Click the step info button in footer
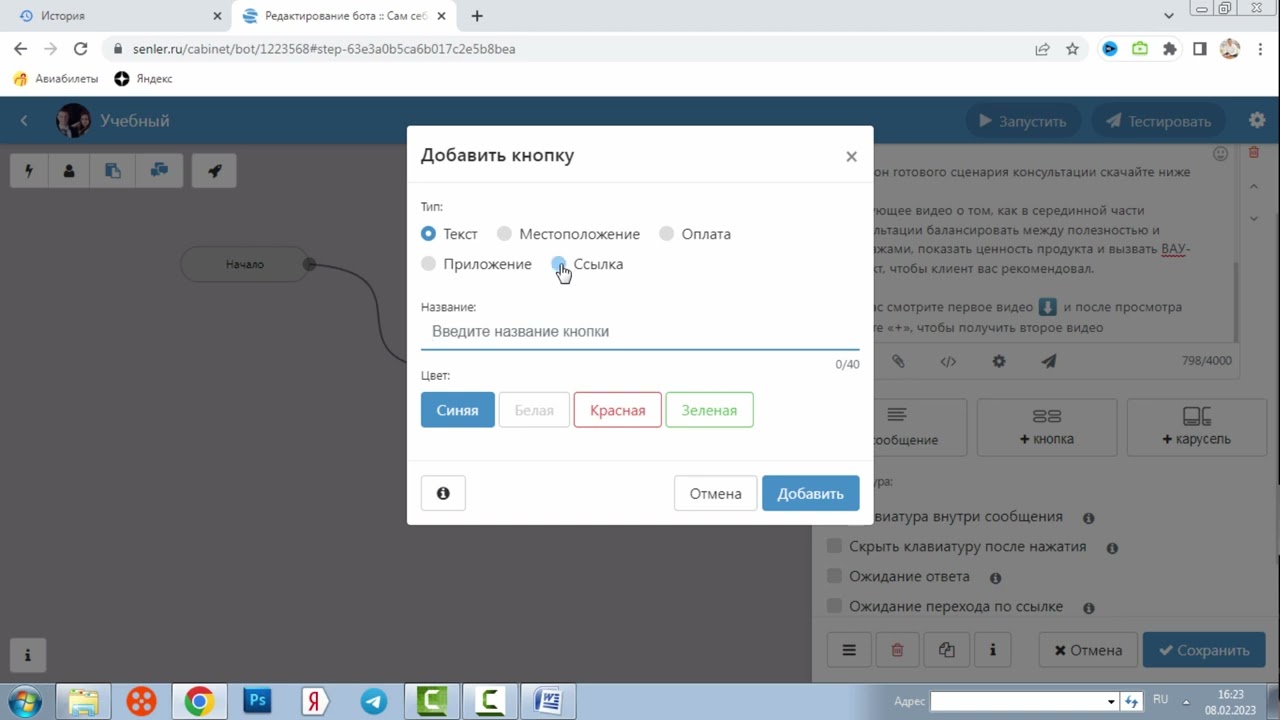1280x720 pixels. [993, 650]
